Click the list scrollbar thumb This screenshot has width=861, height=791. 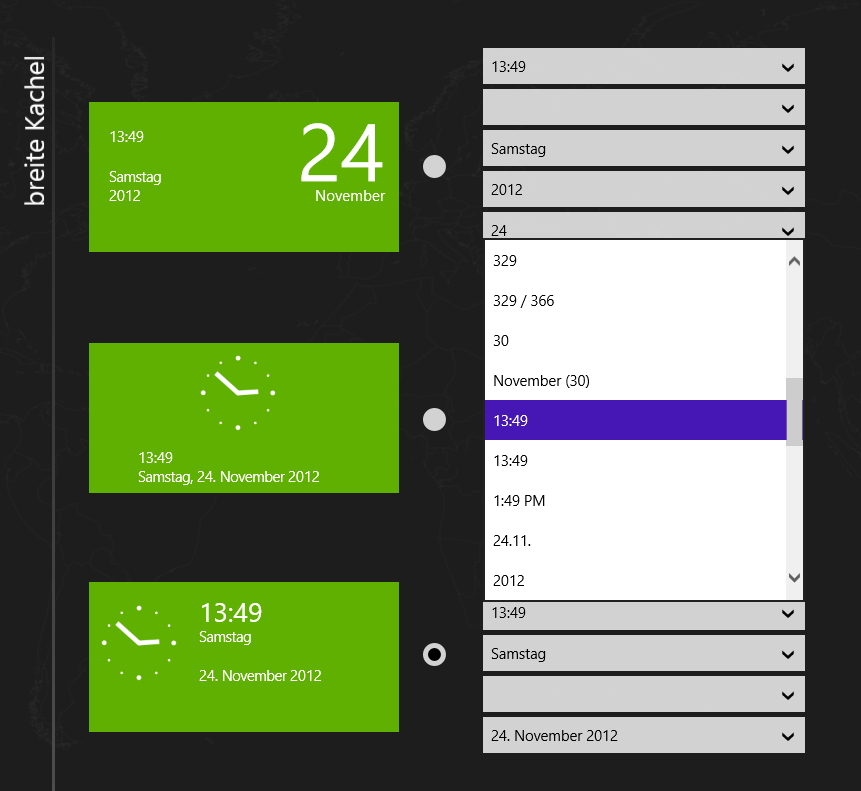(x=794, y=412)
